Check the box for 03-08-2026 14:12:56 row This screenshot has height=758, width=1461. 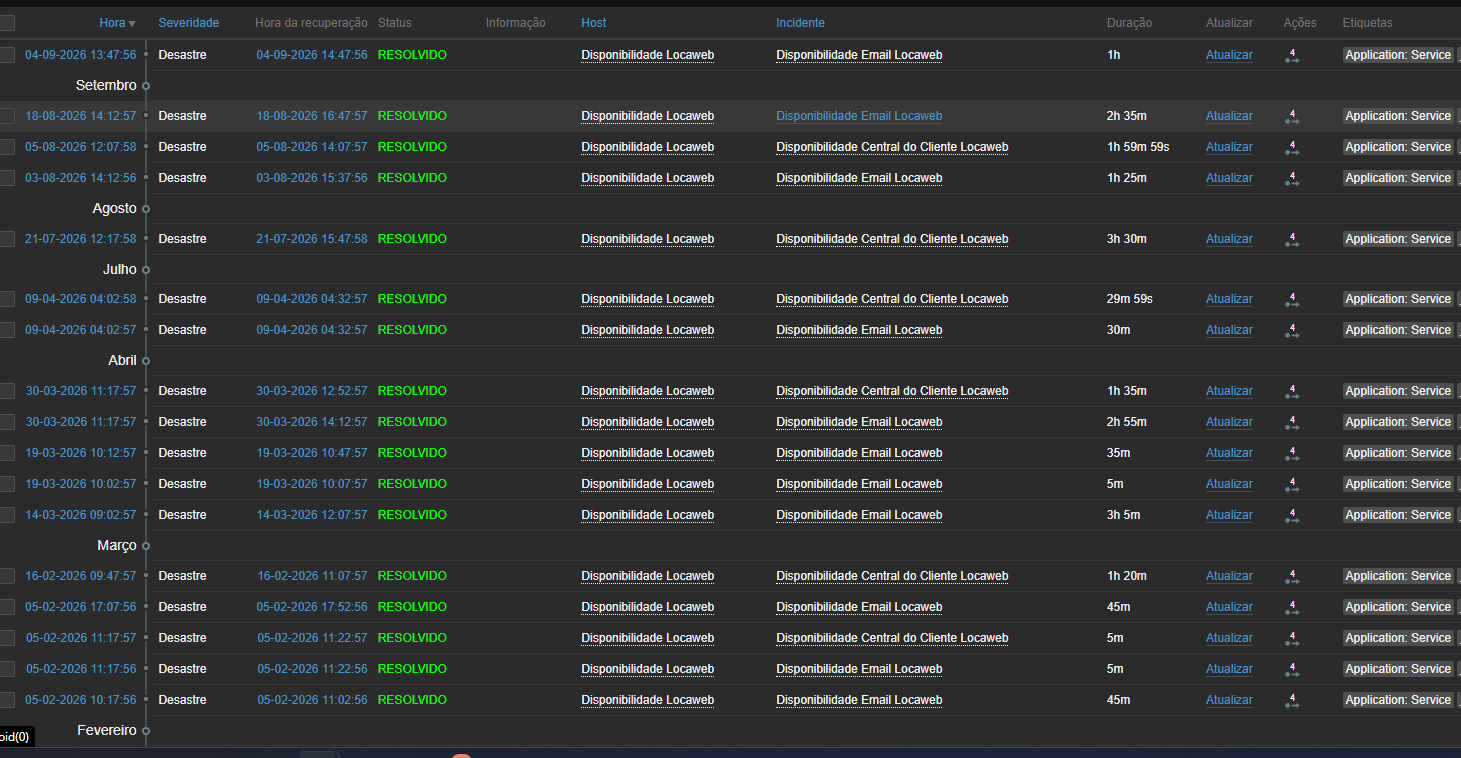[x=7, y=178]
